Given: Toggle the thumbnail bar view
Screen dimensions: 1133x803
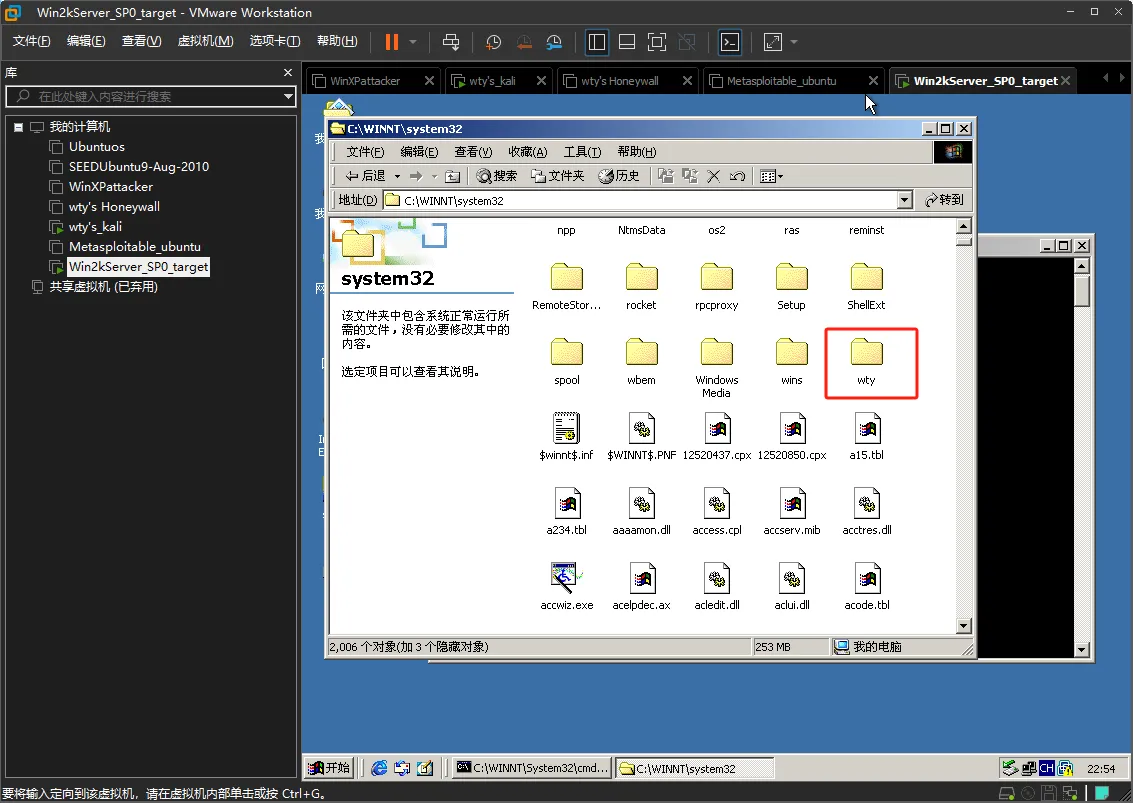Looking at the screenshot, I should coord(627,42).
